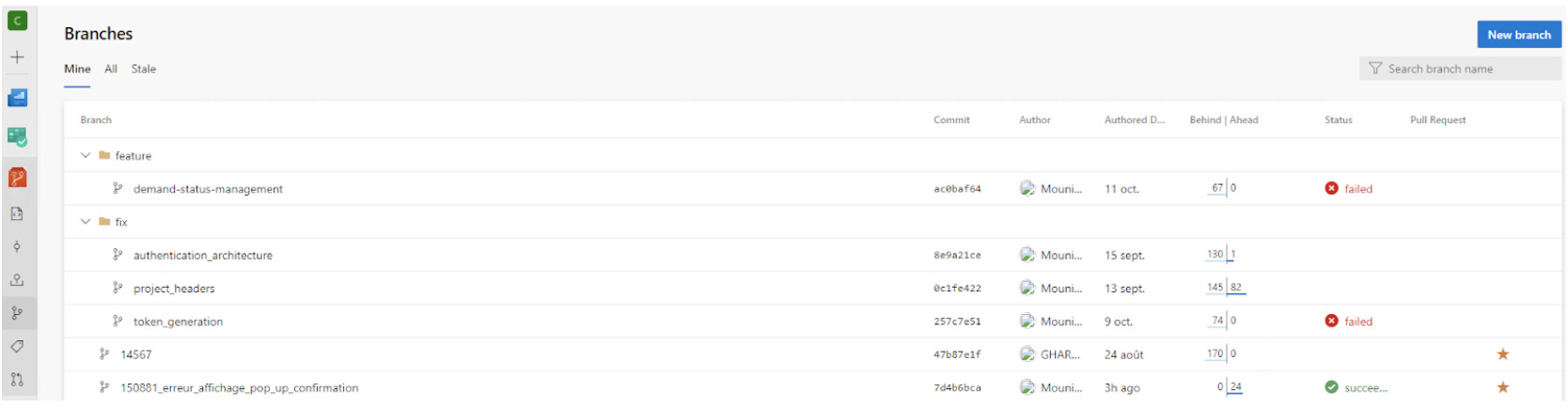
Task: Open Tags icon in sidebar
Action: [x=17, y=347]
